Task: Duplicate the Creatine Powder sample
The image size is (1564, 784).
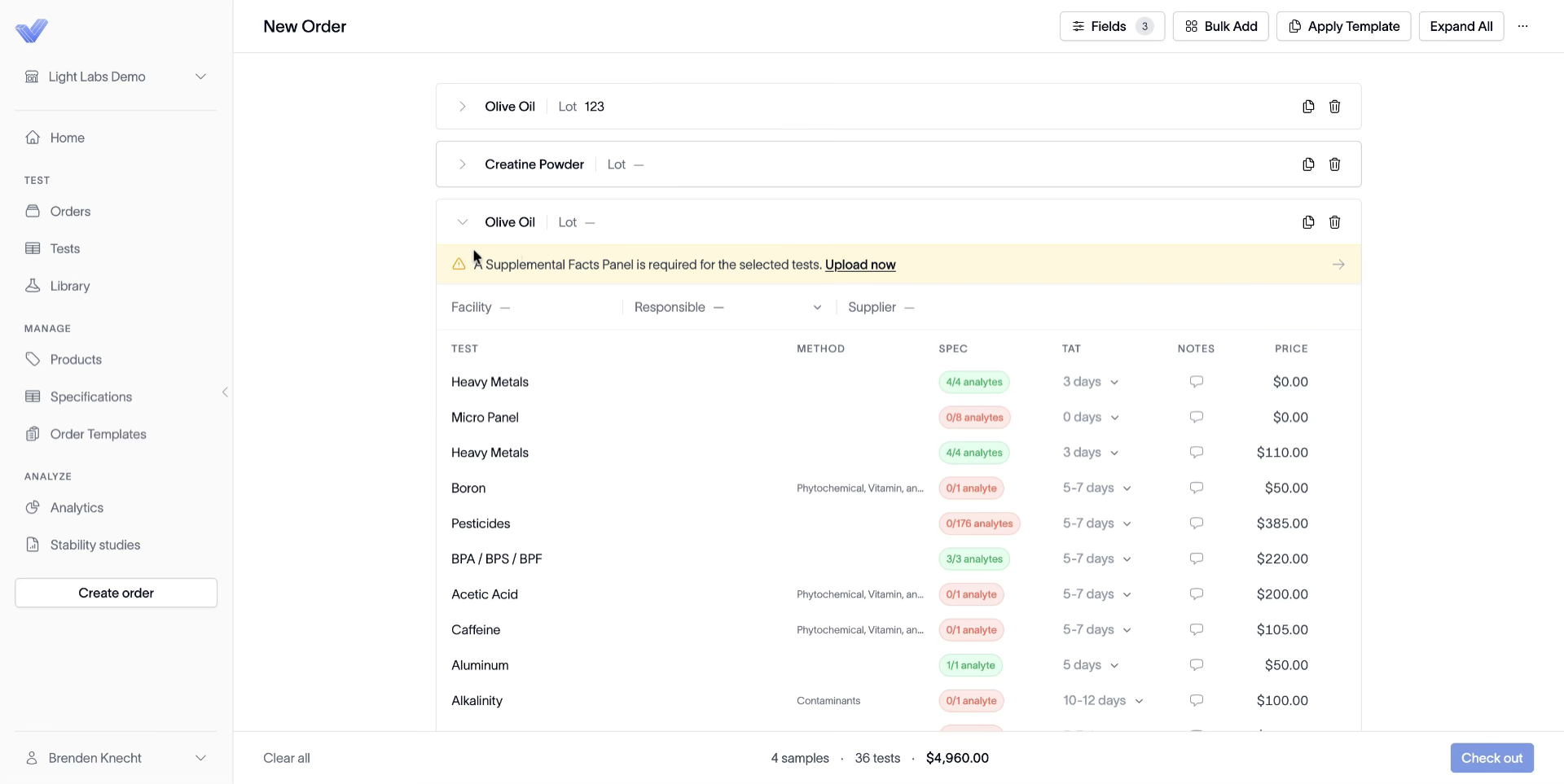Action: 1308,164
